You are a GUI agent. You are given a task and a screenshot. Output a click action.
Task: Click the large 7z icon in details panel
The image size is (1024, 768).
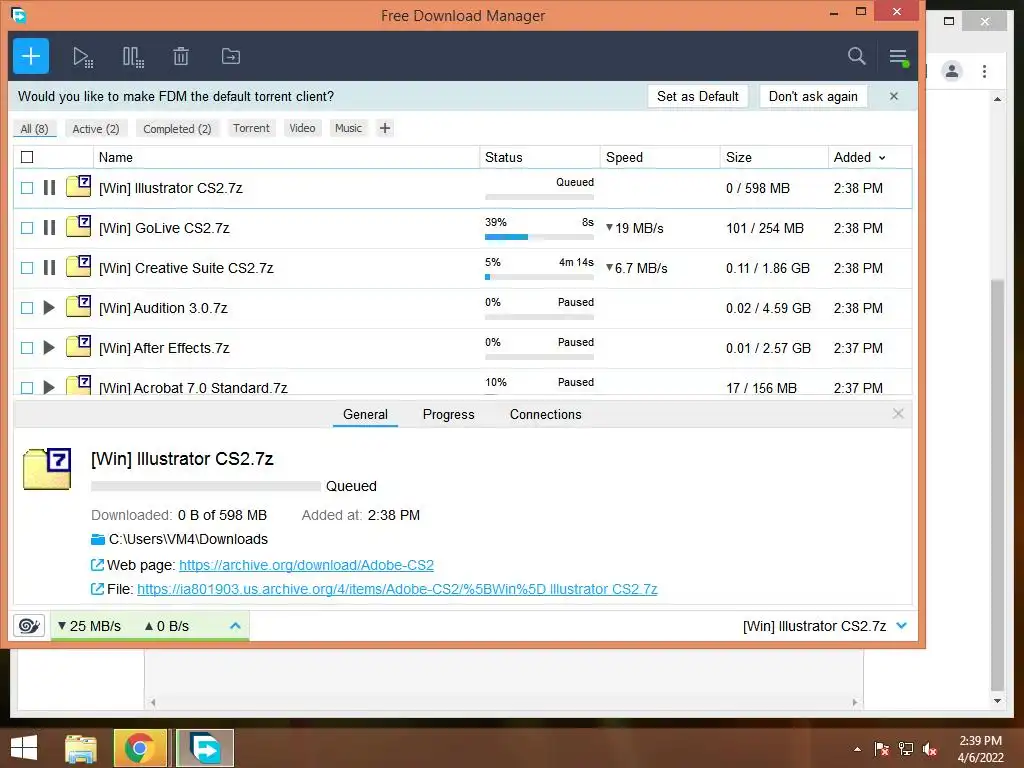(47, 468)
